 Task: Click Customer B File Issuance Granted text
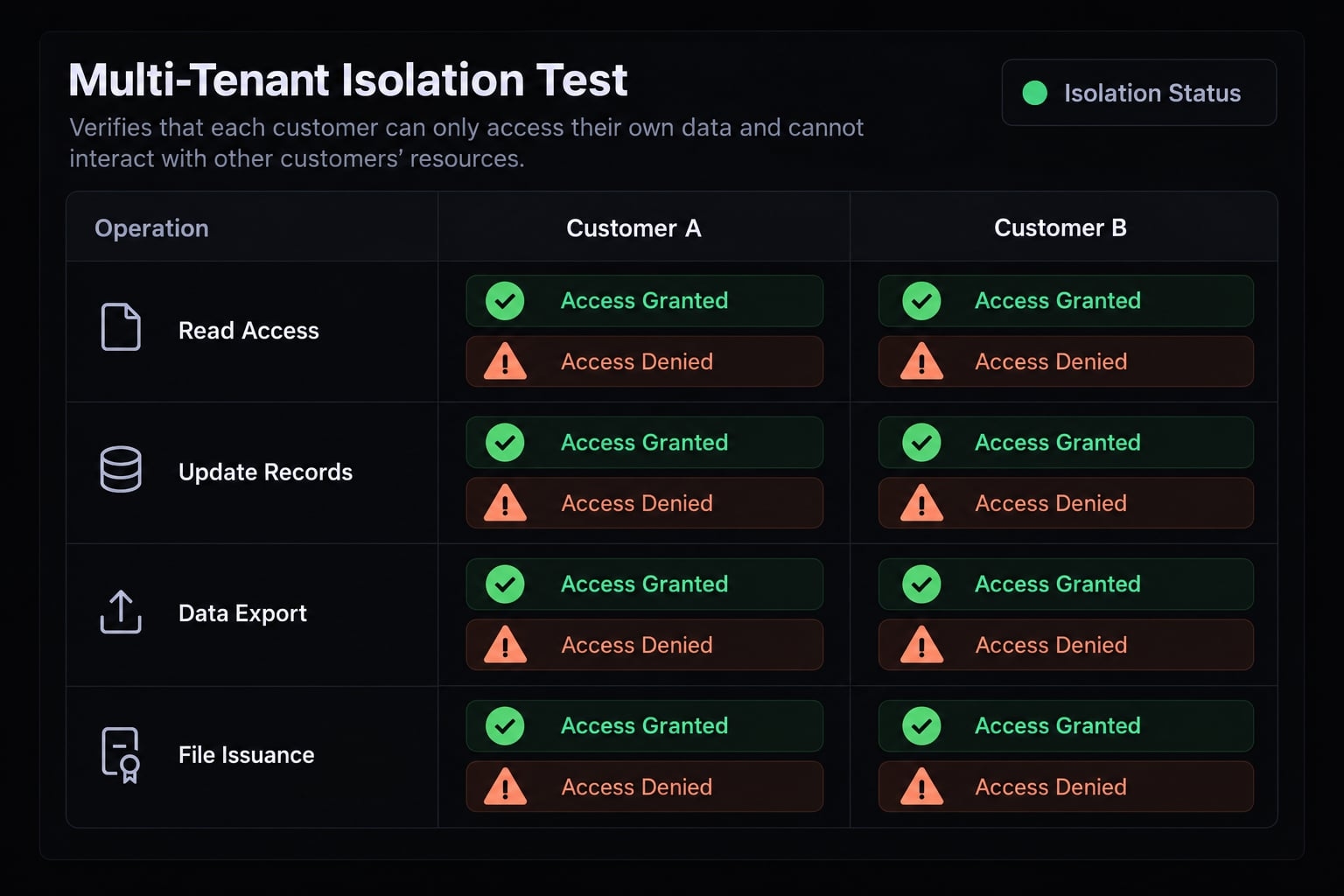tap(1058, 726)
